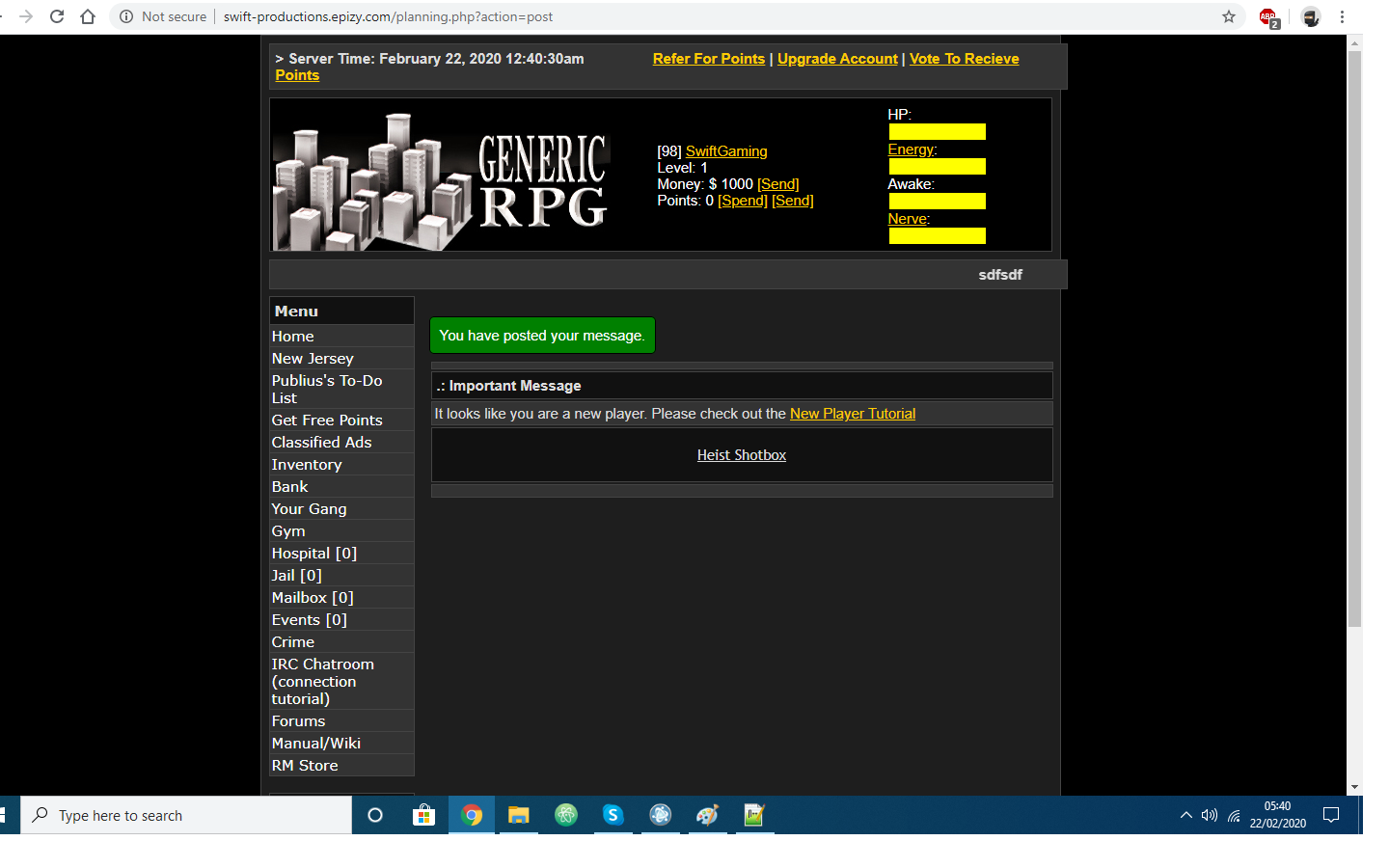Click the Cortana circle icon
Viewport: 1389px width, 868px height.
coord(375,815)
